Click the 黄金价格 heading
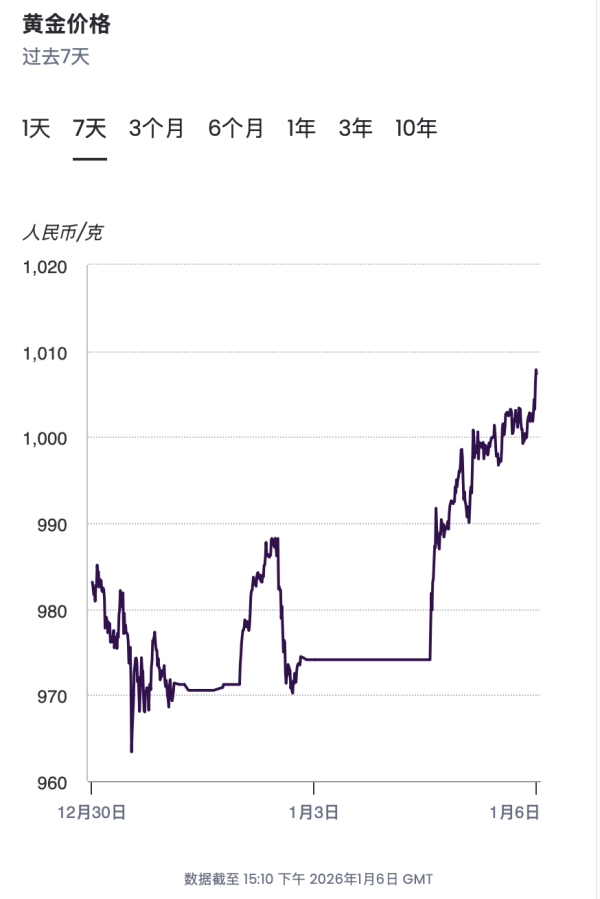Screen dimensions: 600x899 [66, 24]
